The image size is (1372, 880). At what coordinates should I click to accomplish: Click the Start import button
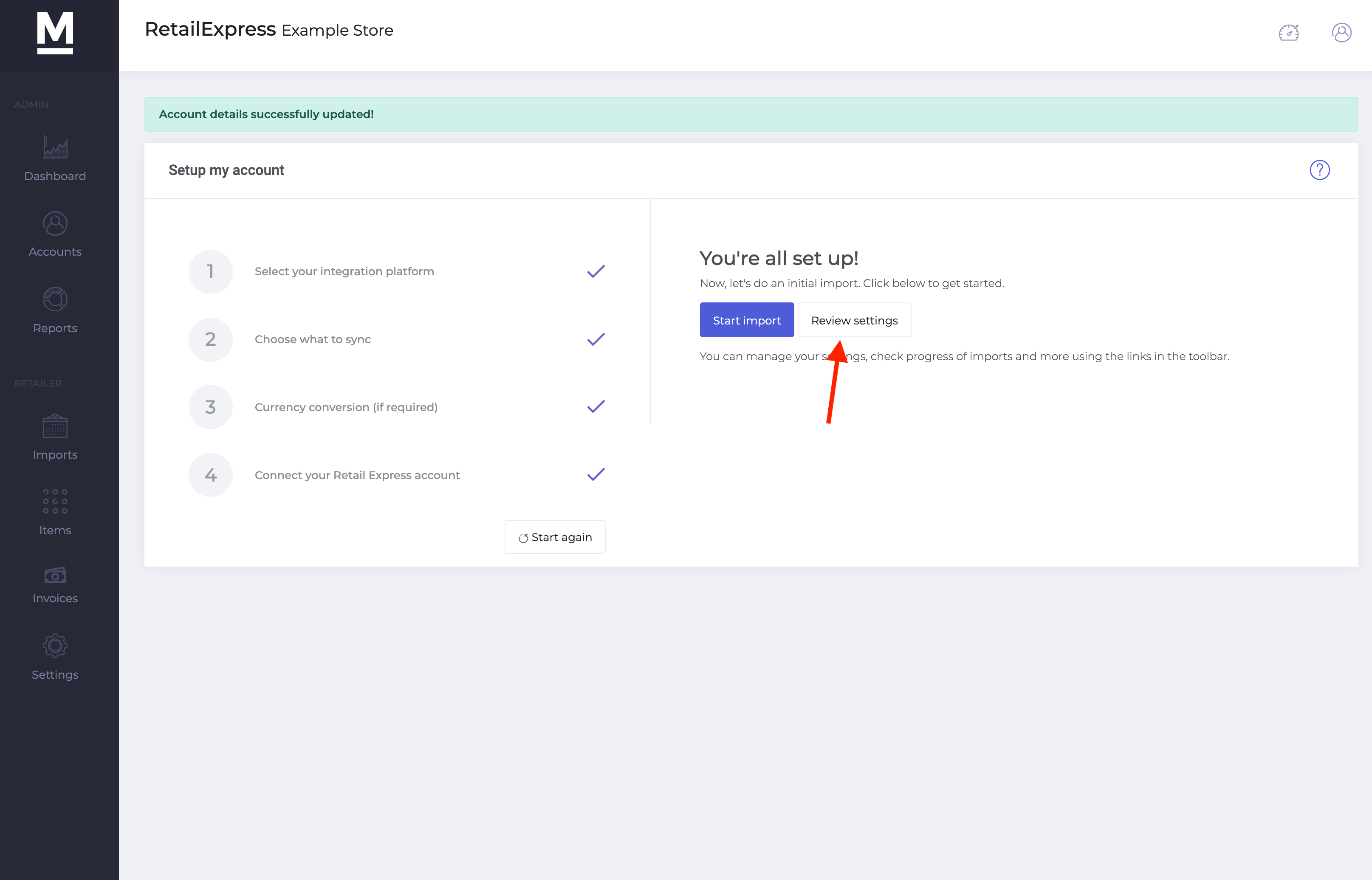746,320
